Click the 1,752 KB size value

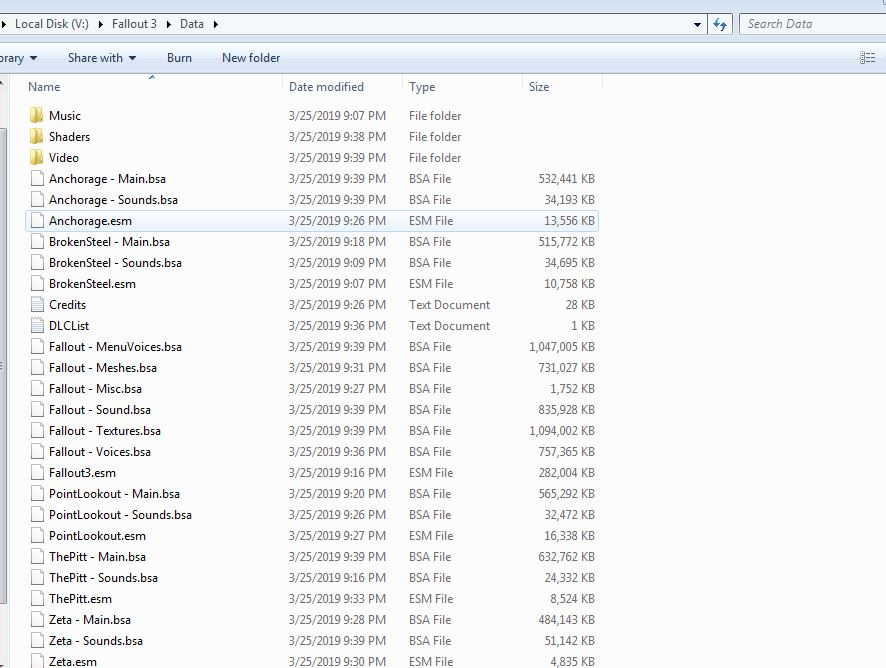(572, 388)
